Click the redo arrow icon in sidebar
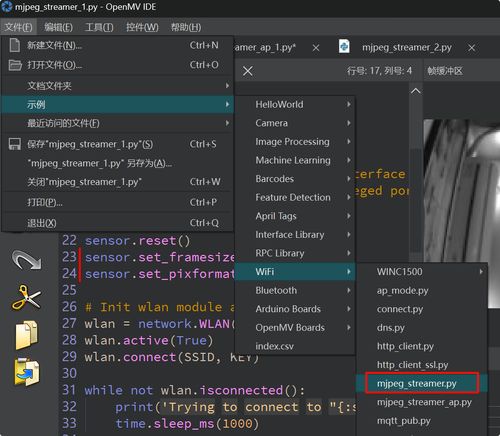The height and width of the screenshot is (436, 500). pyautogui.click(x=27, y=260)
